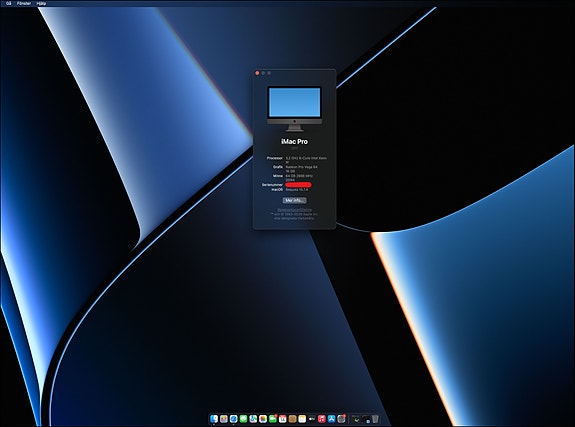Open the Calendar app icon
Viewport: 575px width, 427px height.
(x=283, y=419)
